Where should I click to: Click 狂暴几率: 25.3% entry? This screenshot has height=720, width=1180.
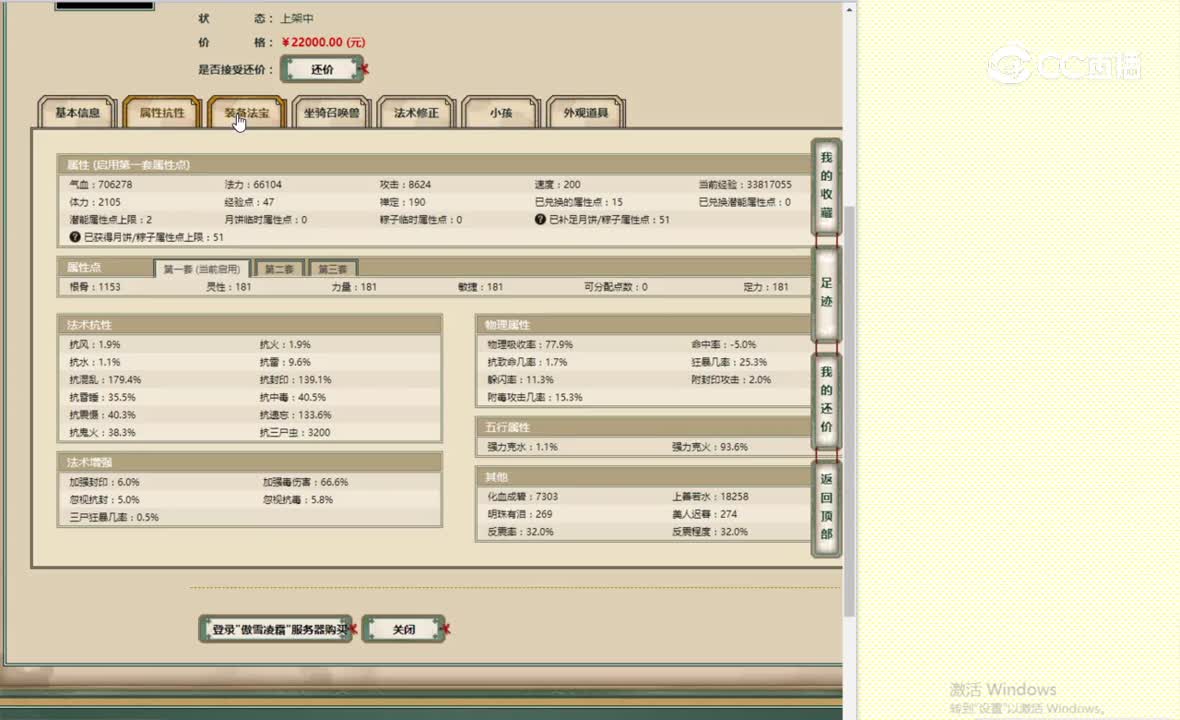tap(729, 362)
